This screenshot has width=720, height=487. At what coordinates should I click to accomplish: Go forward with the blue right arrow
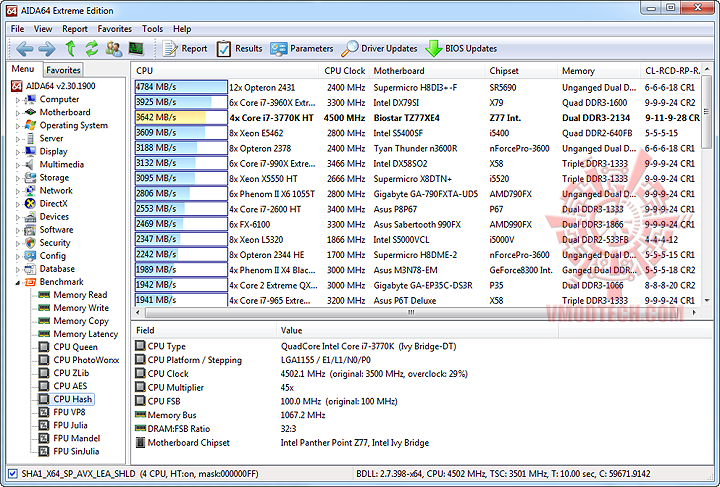(x=46, y=49)
